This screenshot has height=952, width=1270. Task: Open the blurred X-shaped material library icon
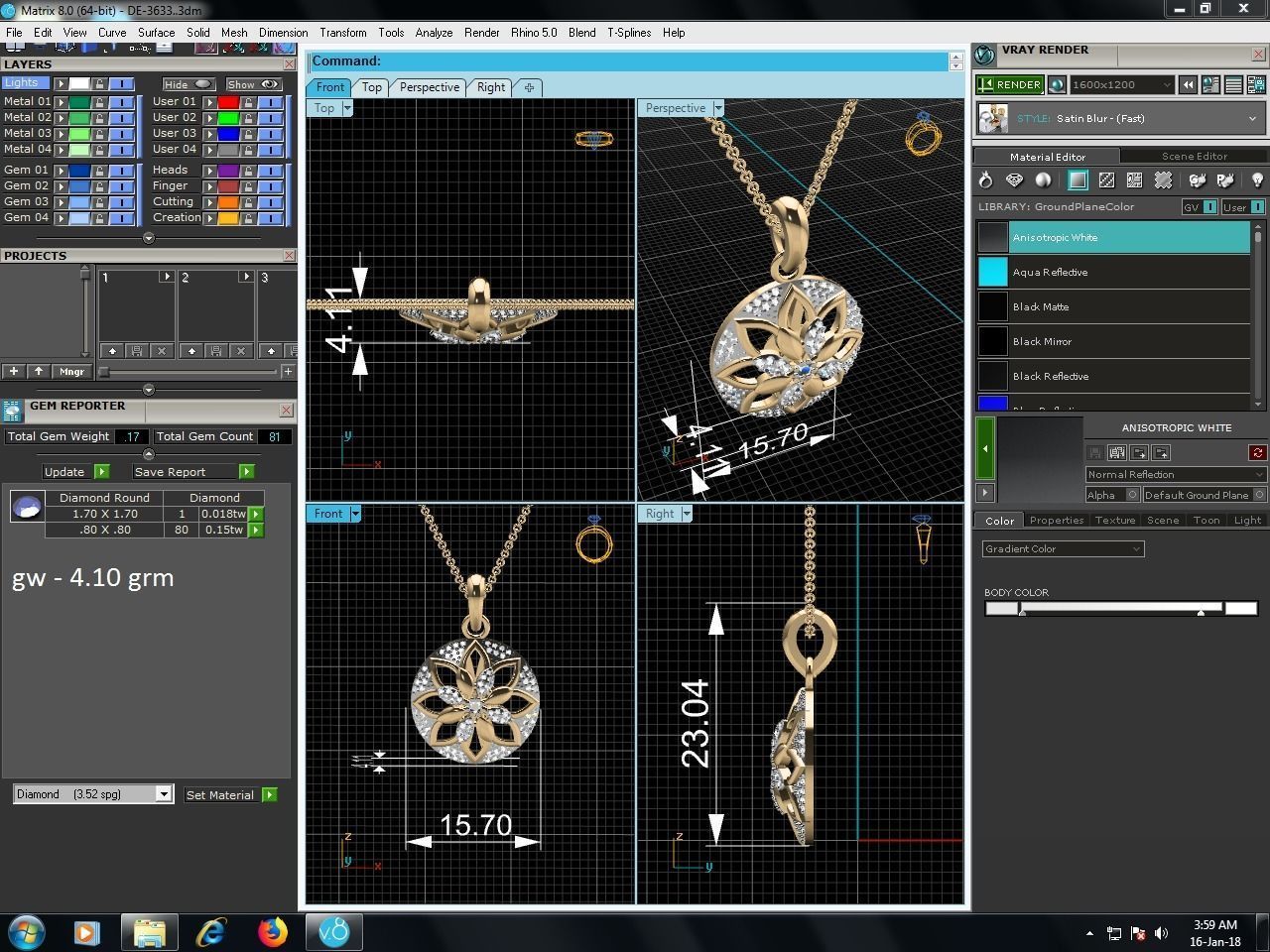[x=1163, y=180]
